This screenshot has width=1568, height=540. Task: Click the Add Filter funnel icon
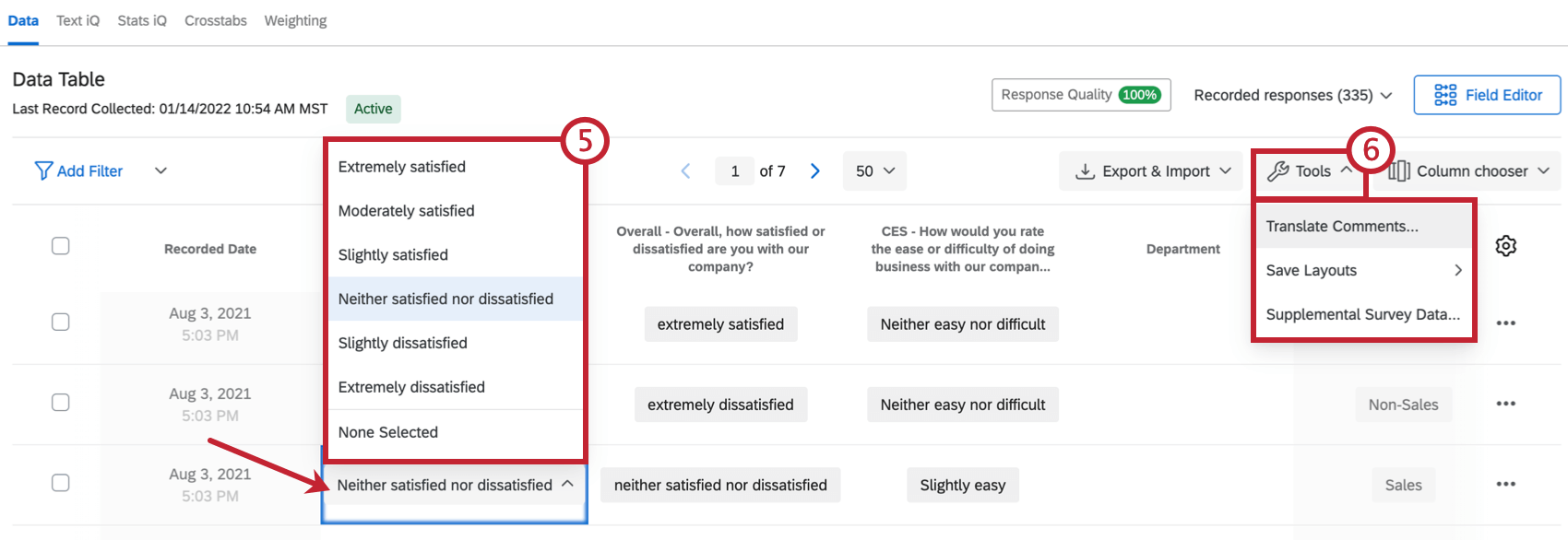tap(43, 170)
